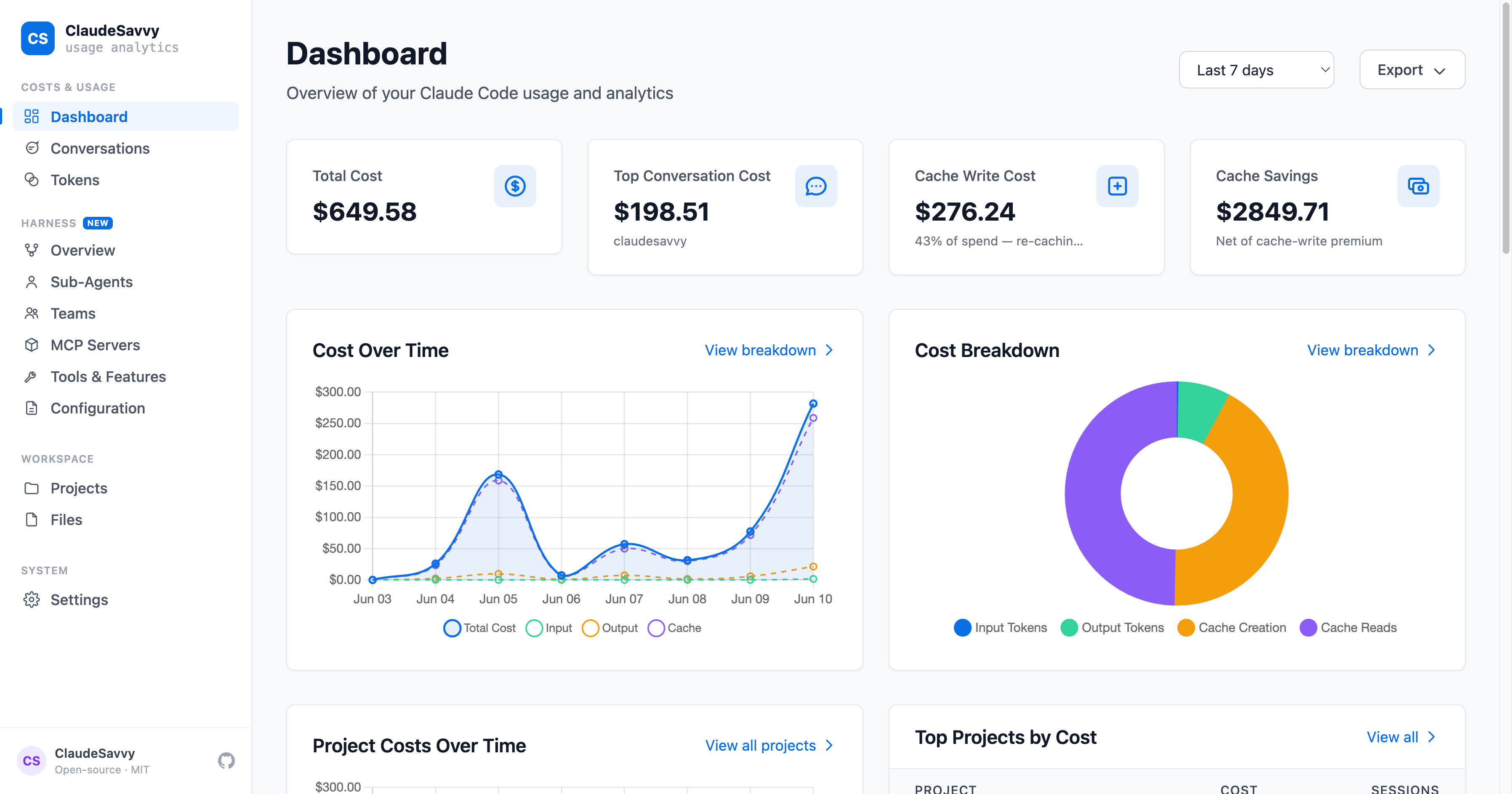Click the Files page icon
The height and width of the screenshot is (794, 1512).
point(32,520)
